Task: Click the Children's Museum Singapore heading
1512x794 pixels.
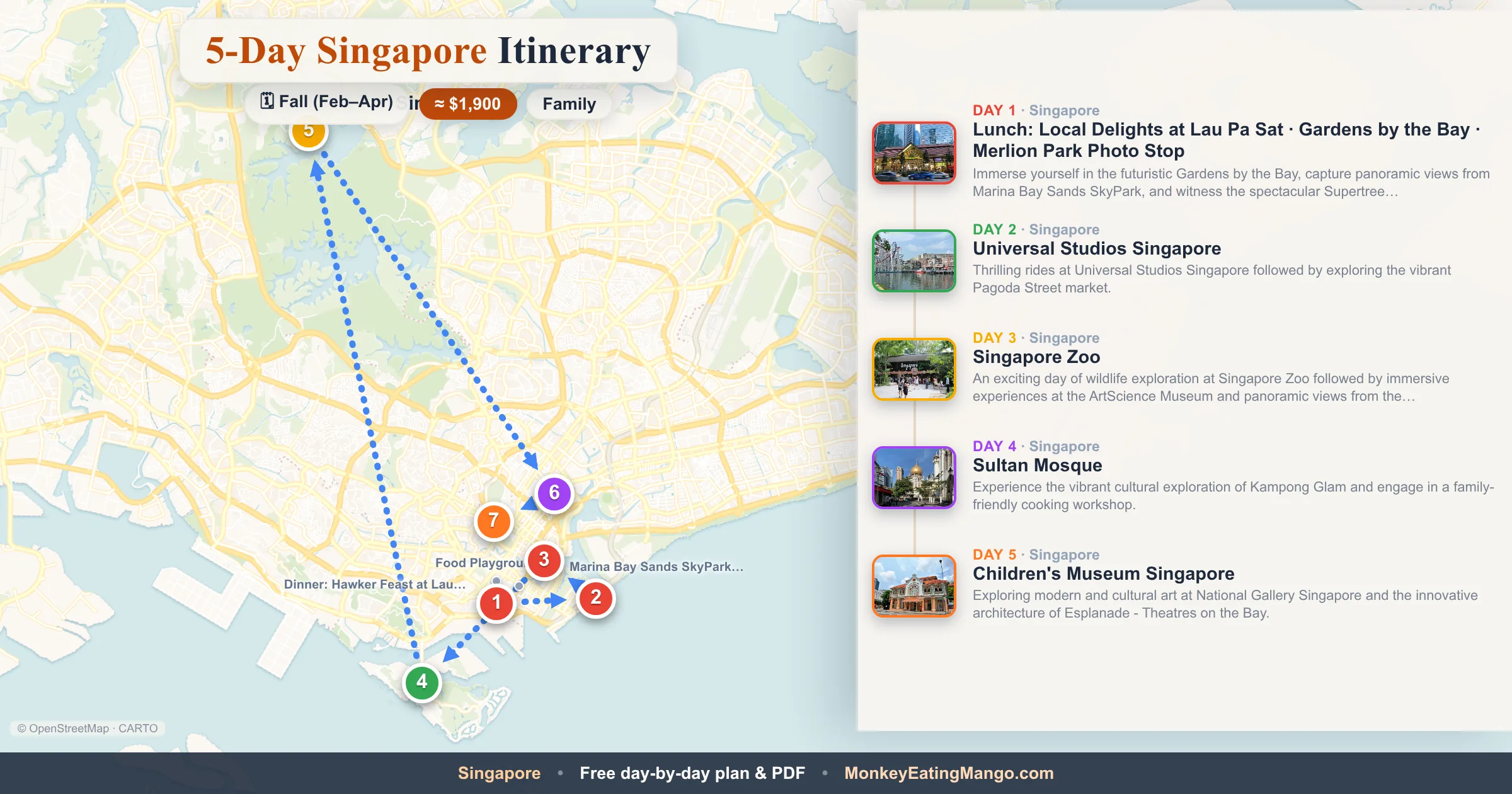Action: [1104, 573]
